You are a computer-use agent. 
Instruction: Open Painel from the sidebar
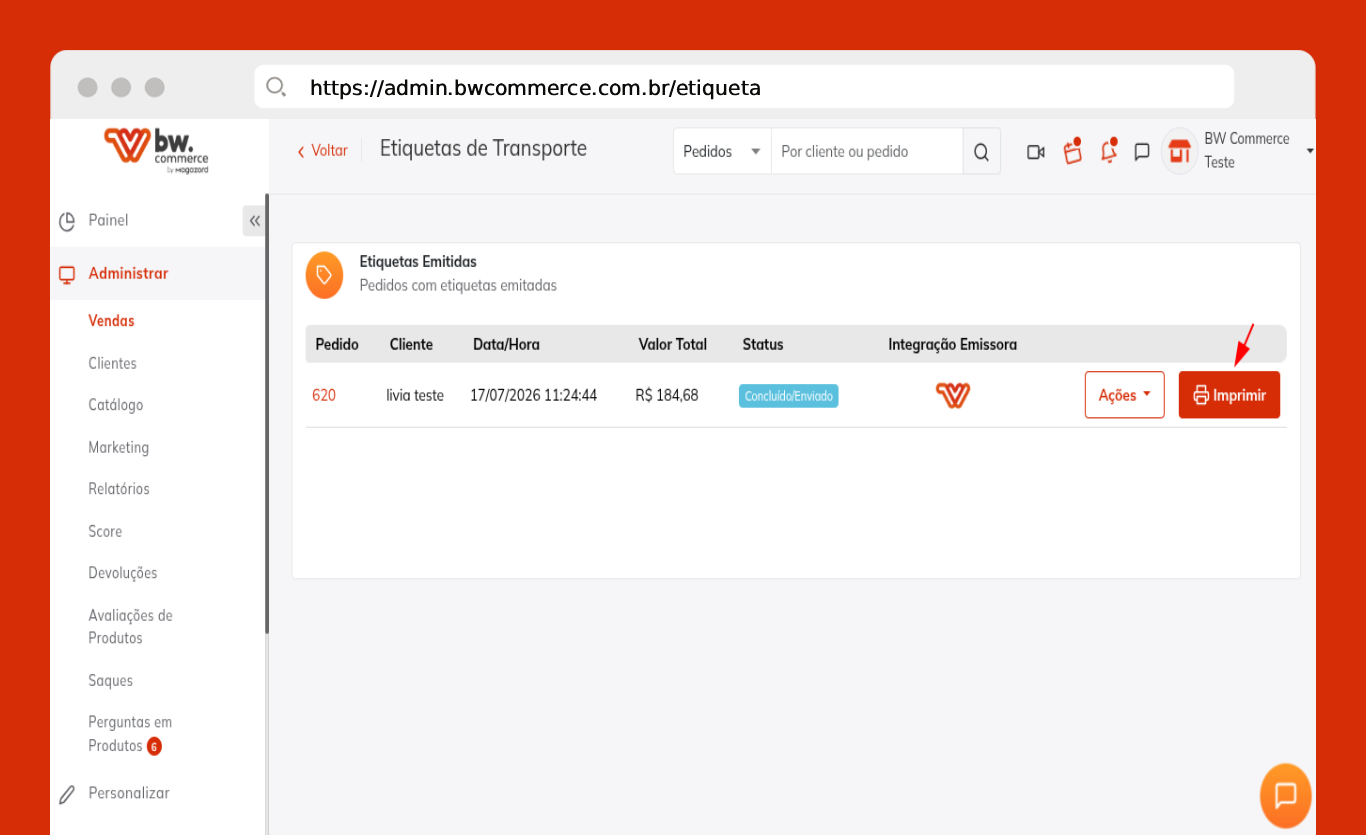[108, 220]
